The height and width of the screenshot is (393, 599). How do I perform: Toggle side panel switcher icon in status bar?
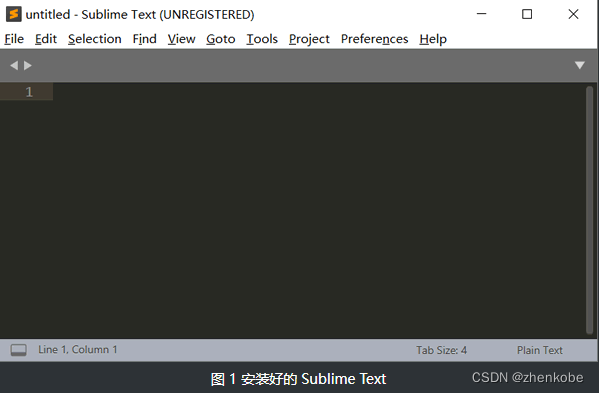(18, 350)
